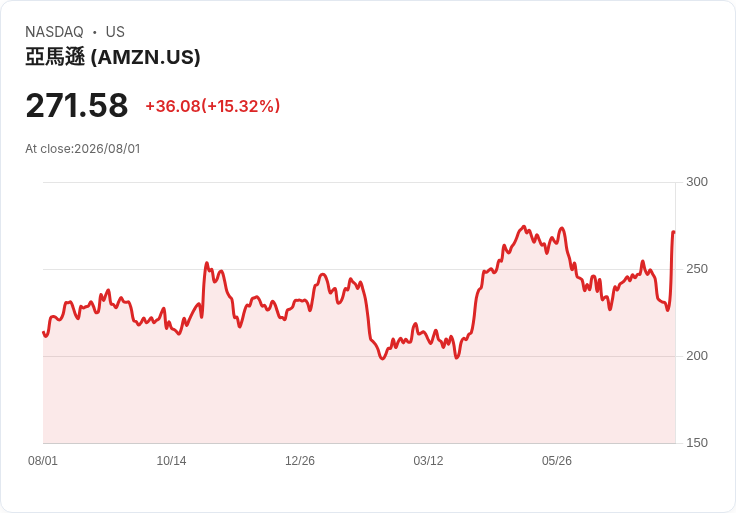The image size is (736, 513).
Task: Click the price line's first point at 08/01
Action: (x=44, y=332)
